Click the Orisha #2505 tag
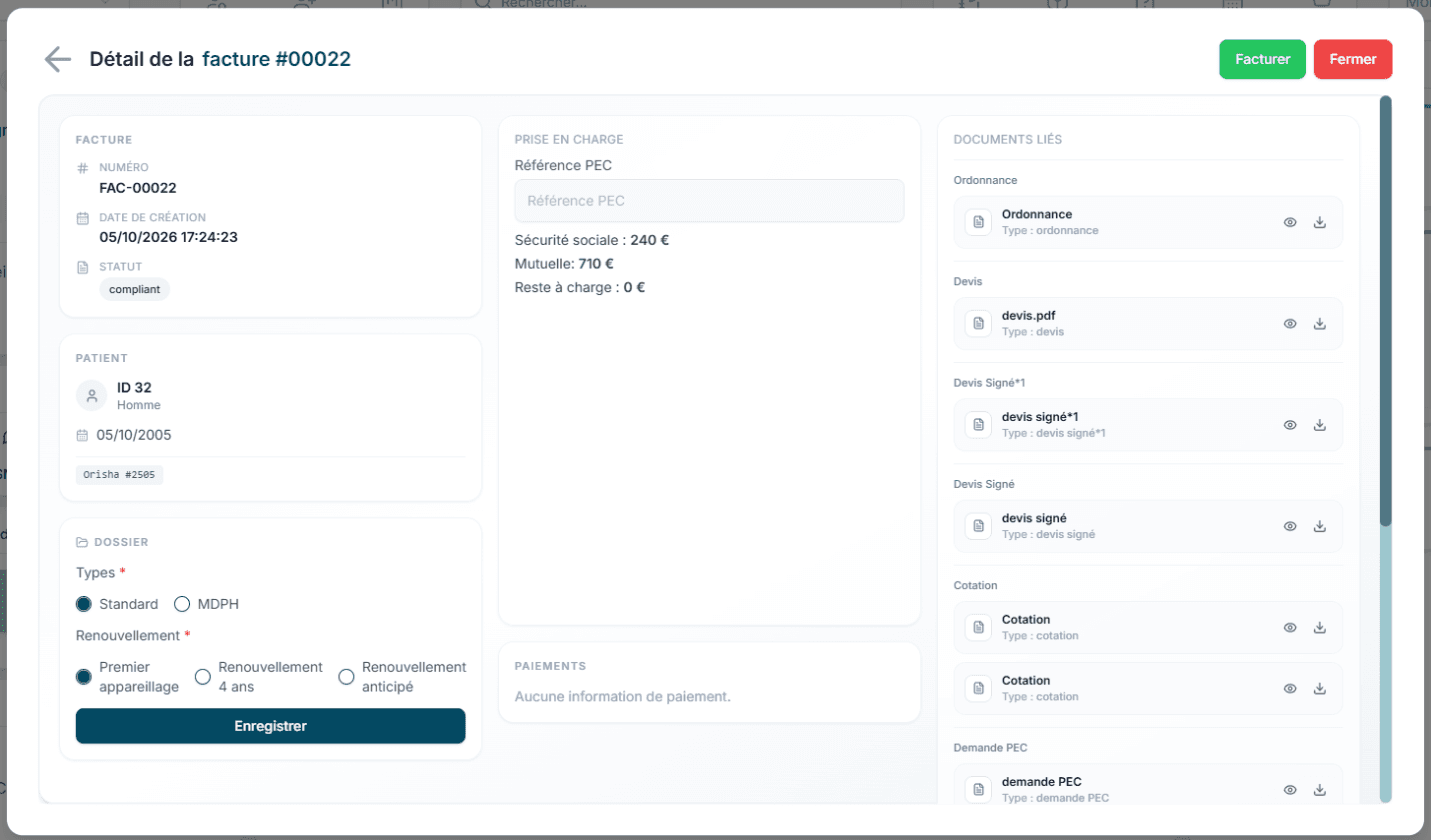Viewport: 1431px width, 840px height. [119, 475]
